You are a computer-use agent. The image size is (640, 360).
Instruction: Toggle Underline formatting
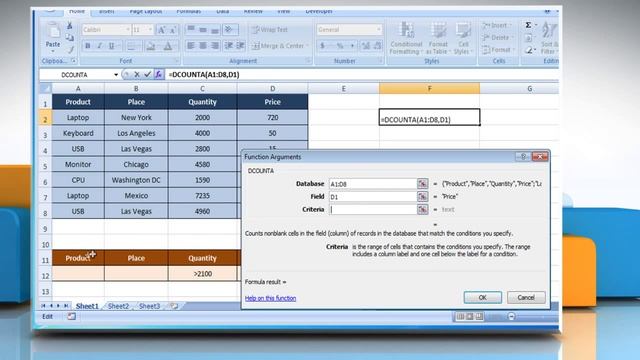coord(111,46)
